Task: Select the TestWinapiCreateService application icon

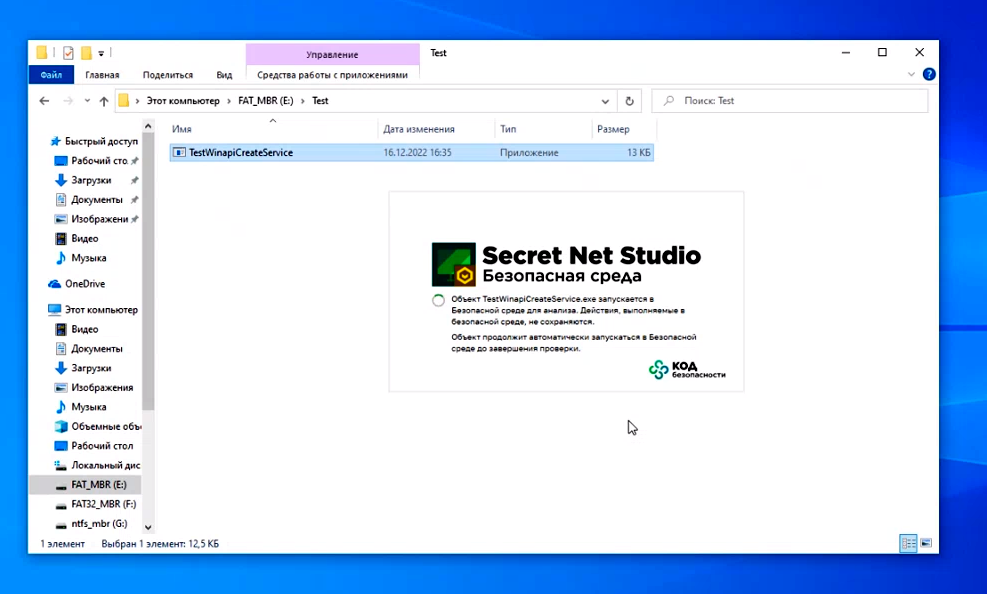Action: [x=179, y=152]
